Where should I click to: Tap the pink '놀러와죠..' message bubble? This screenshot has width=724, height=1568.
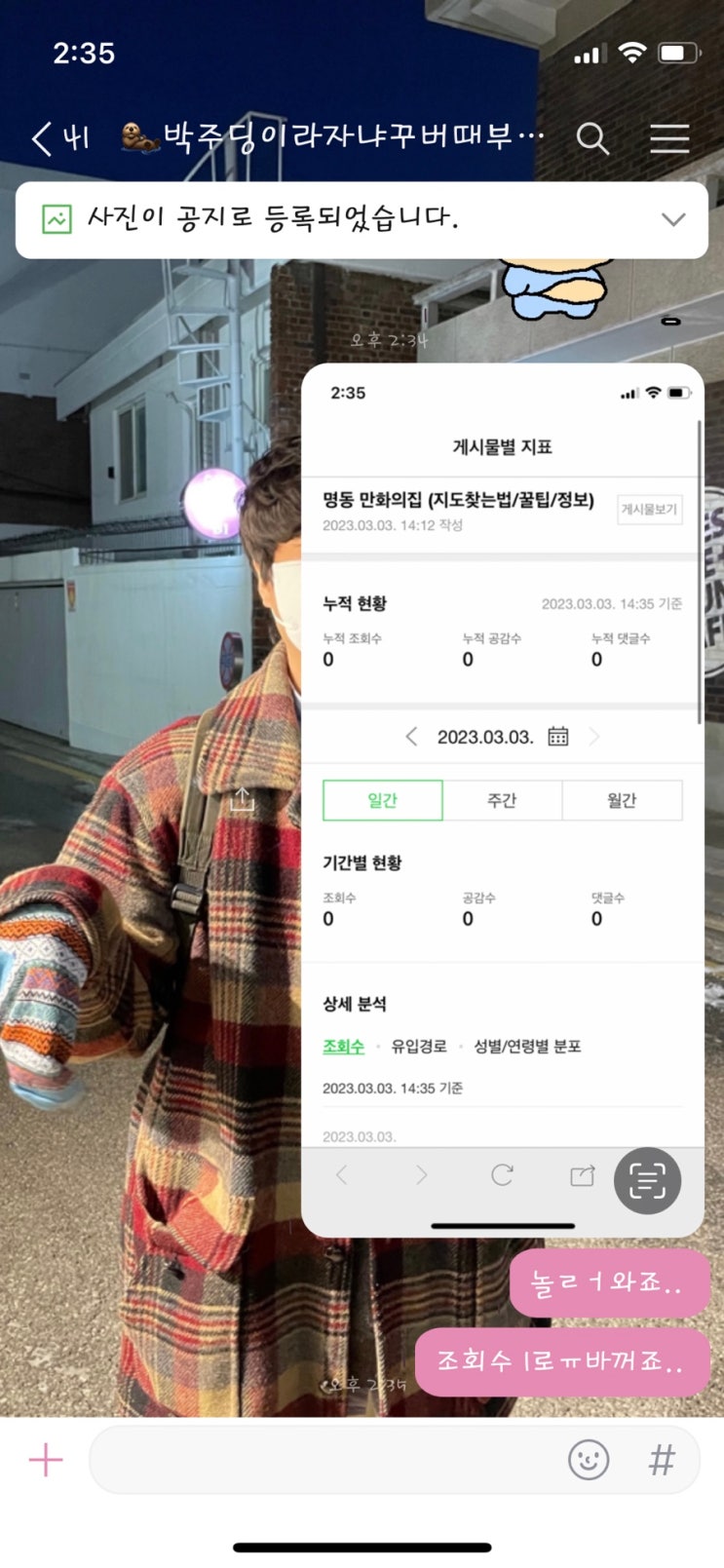coord(609,1283)
